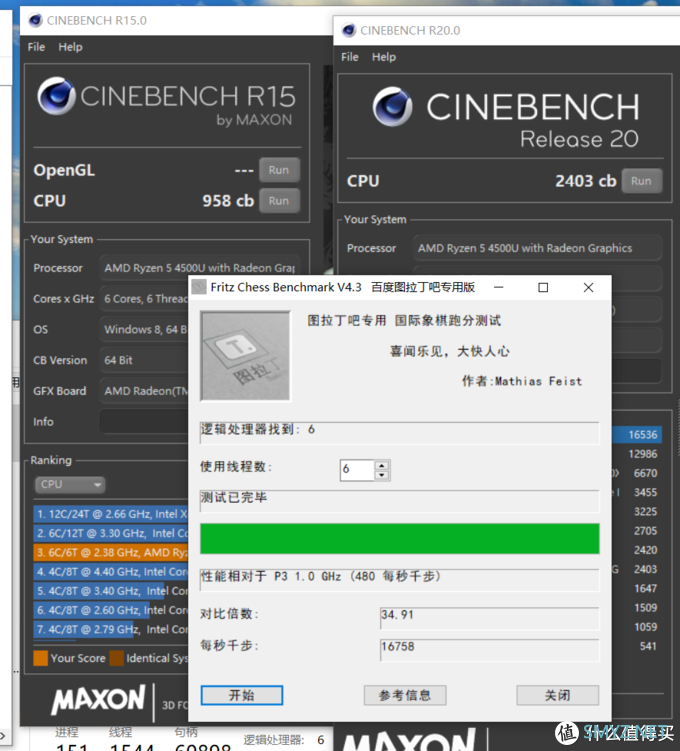Click Fritz Chess Benchmark title bar icon
680x751 pixels.
199,287
